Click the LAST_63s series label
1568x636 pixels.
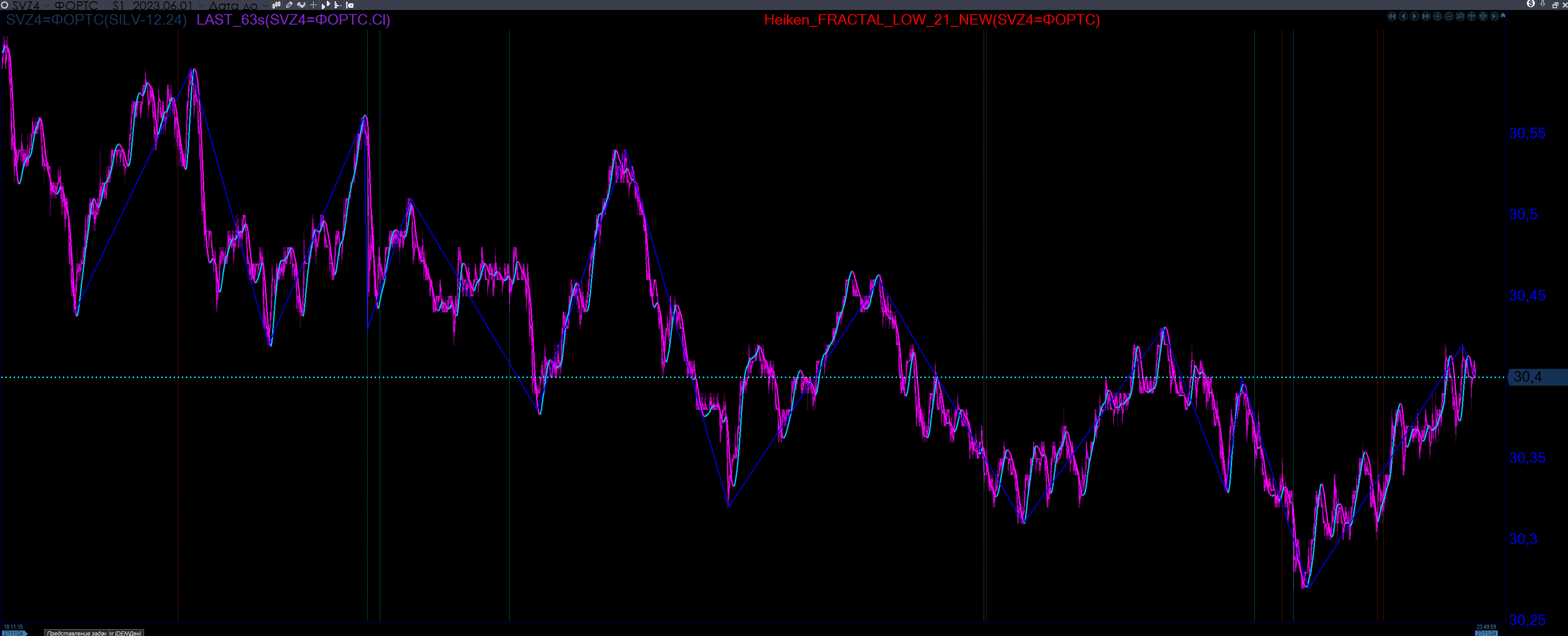293,20
